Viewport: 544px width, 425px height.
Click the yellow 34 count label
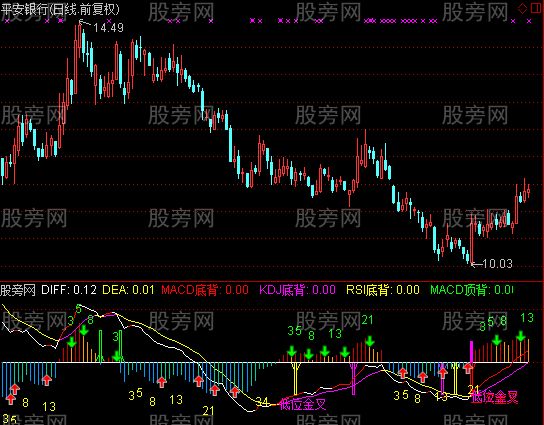tap(262, 402)
